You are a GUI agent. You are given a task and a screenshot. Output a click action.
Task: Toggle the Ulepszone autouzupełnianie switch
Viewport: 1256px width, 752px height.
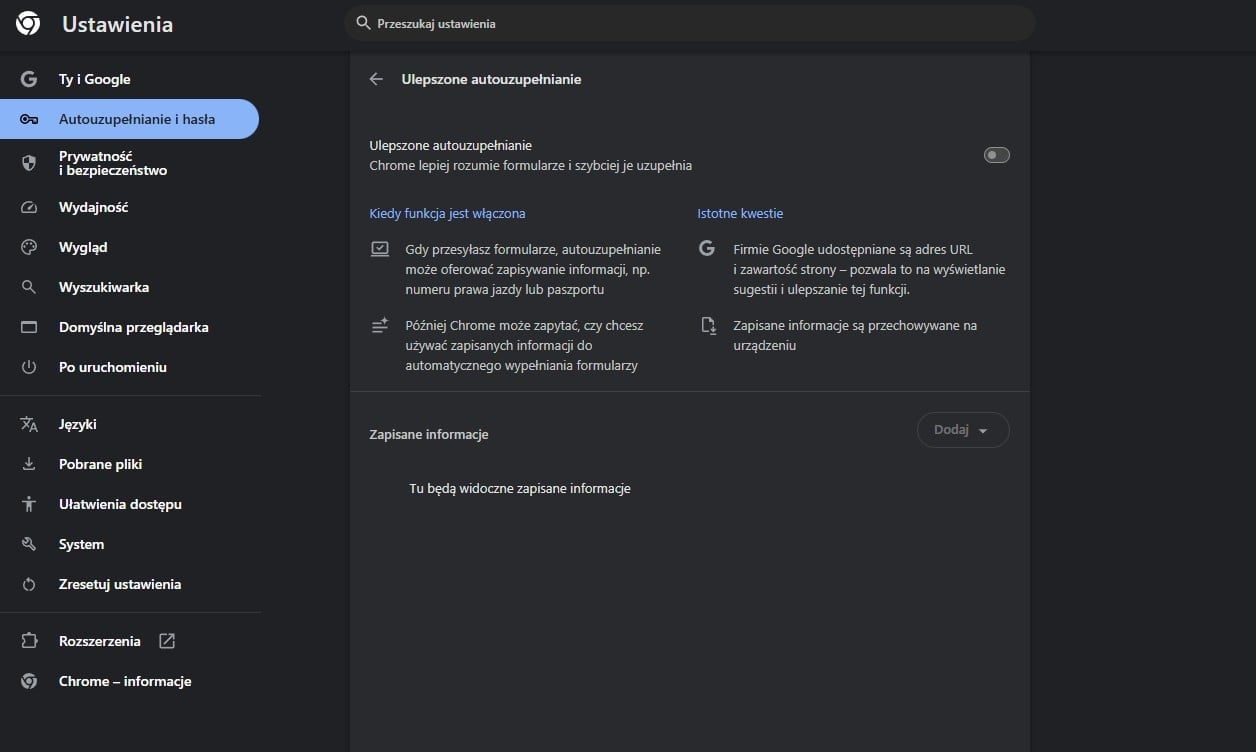[996, 155]
